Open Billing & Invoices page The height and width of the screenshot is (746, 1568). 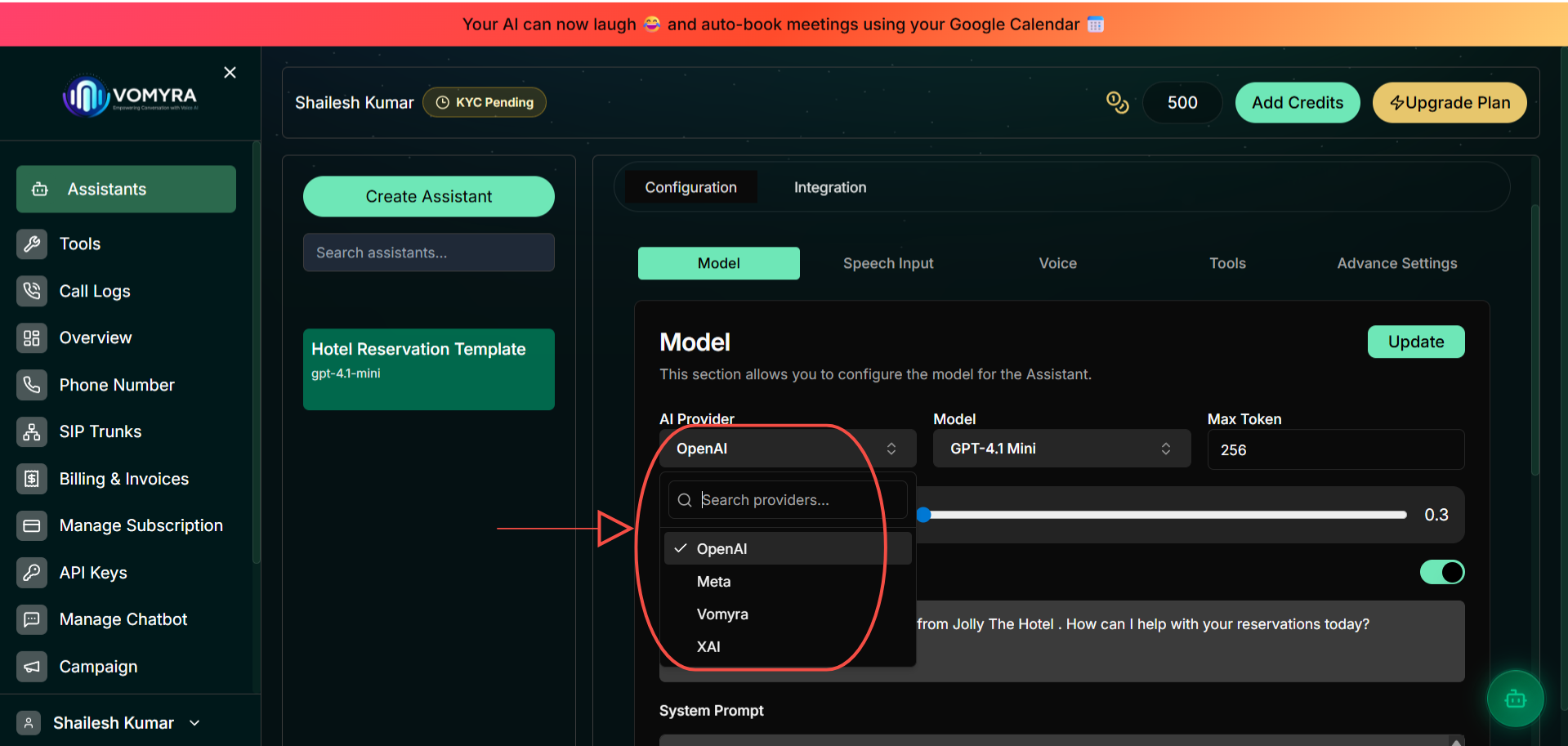point(124,479)
